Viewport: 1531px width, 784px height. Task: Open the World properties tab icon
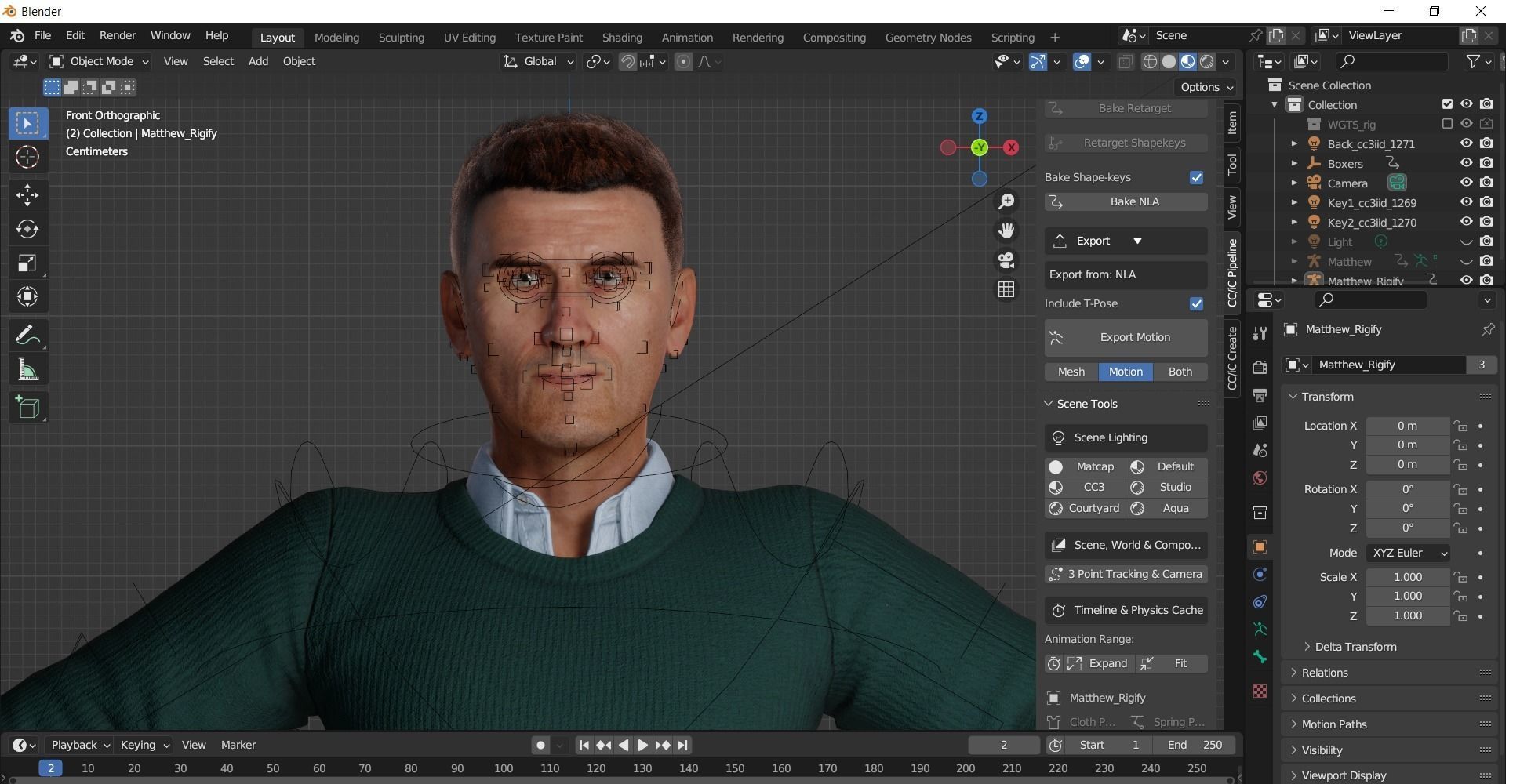tap(1260, 477)
